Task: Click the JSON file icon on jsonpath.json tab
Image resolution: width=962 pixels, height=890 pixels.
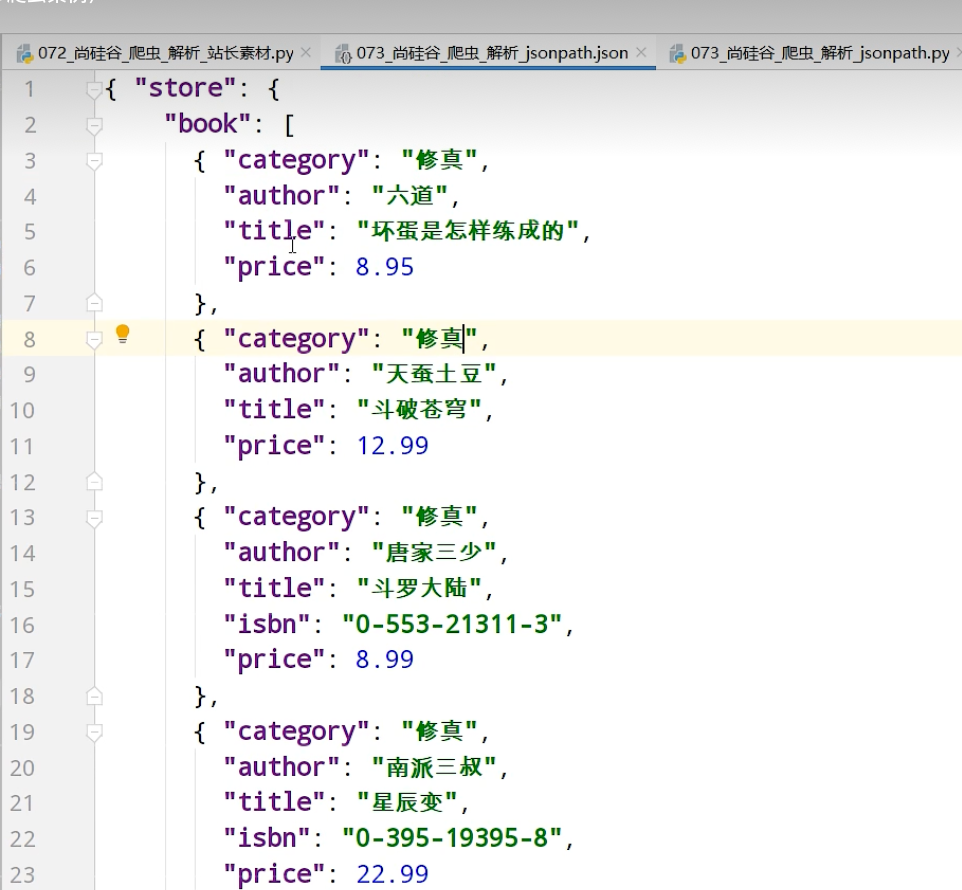Action: [344, 54]
